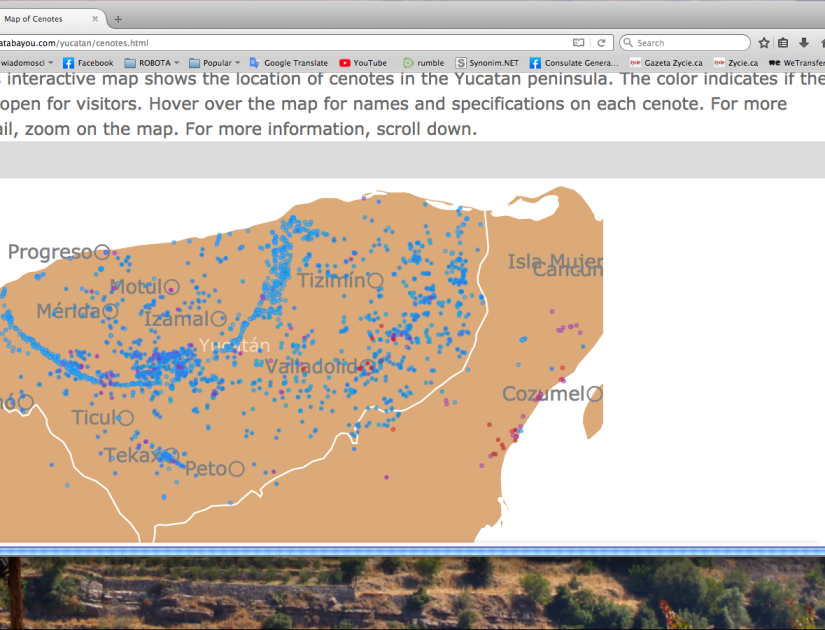Open a new tab with plus button
Viewport: 825px width, 630px height.
pos(118,19)
